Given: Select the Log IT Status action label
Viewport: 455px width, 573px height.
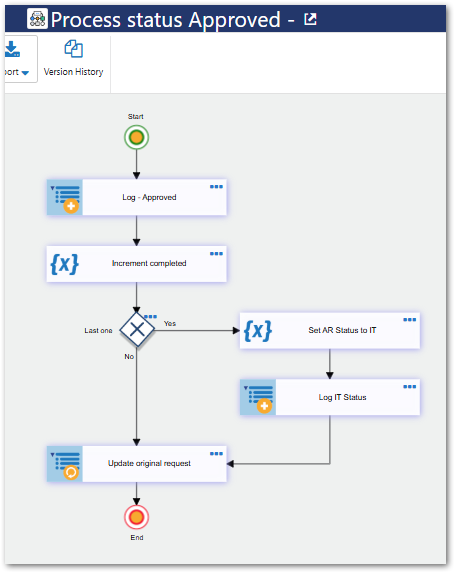Looking at the screenshot, I should [342, 397].
